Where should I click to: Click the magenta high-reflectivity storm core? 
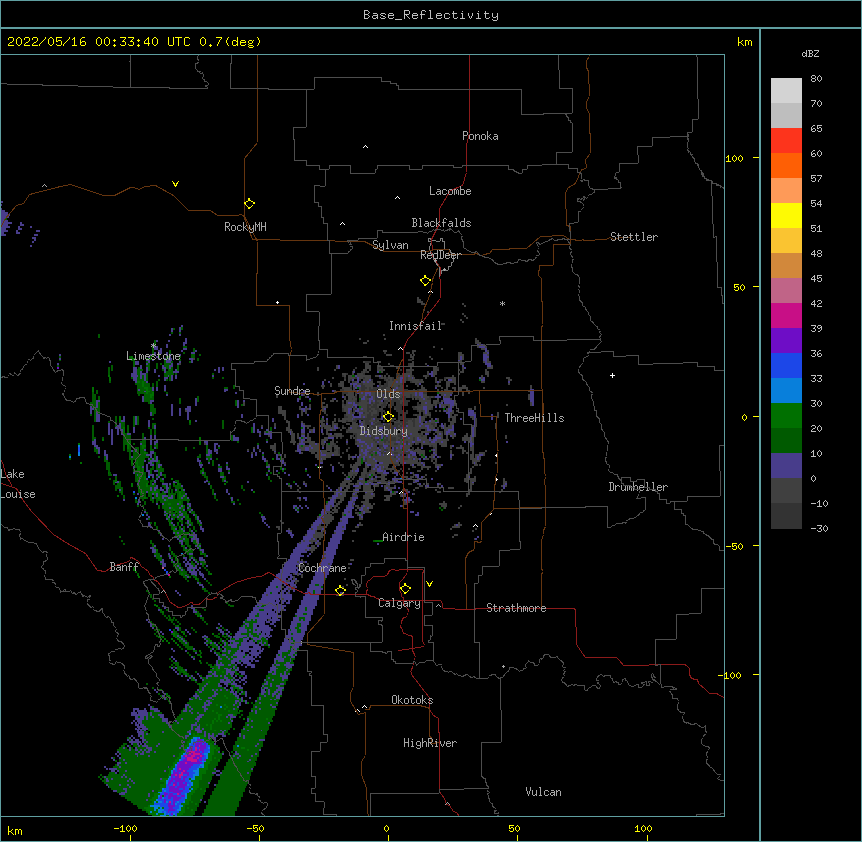pos(192,756)
